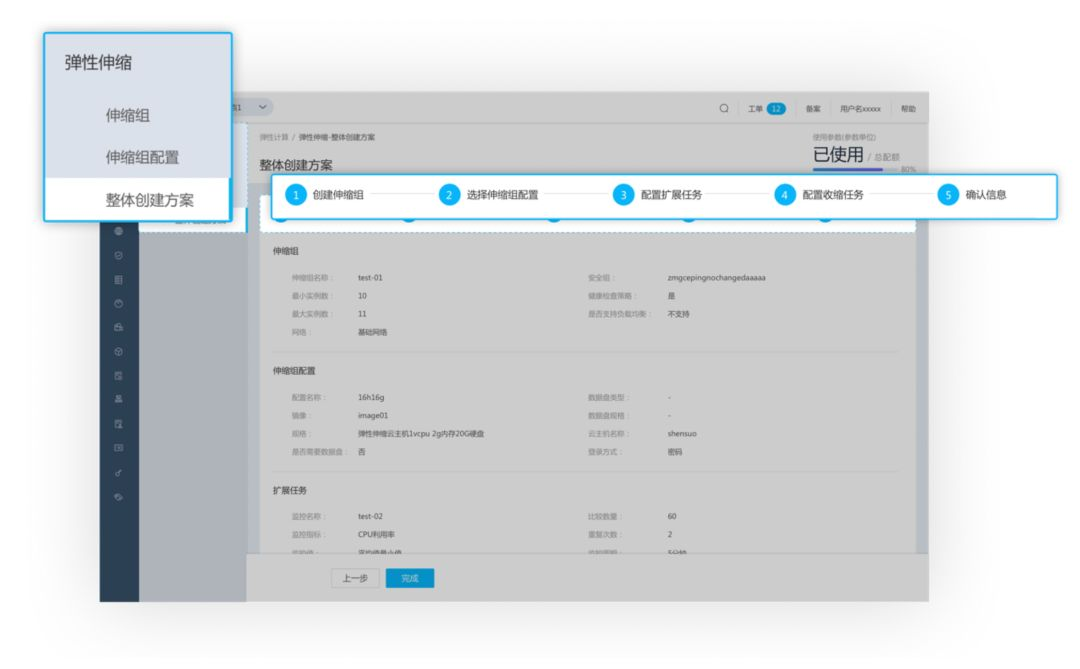Click the 整体创建方案 page title

click(x=295, y=165)
